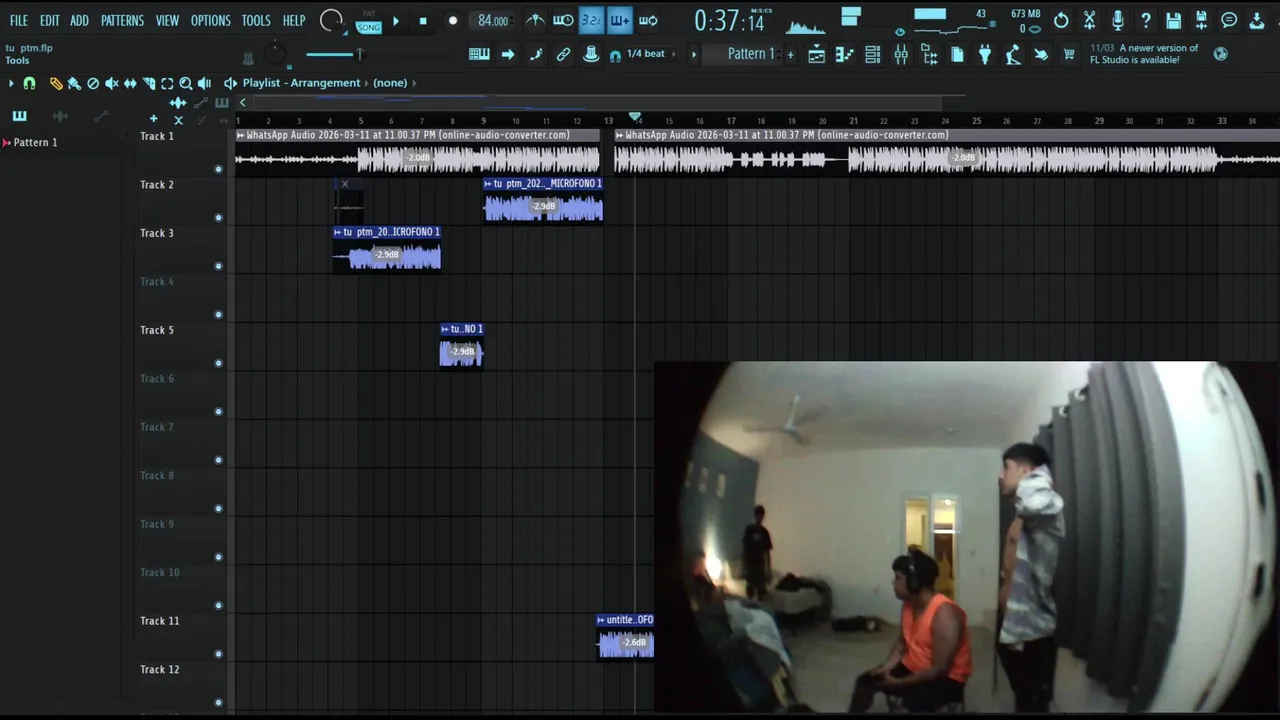Toggle typing keyboard to piano icon
1280x720 pixels.
(x=479, y=54)
